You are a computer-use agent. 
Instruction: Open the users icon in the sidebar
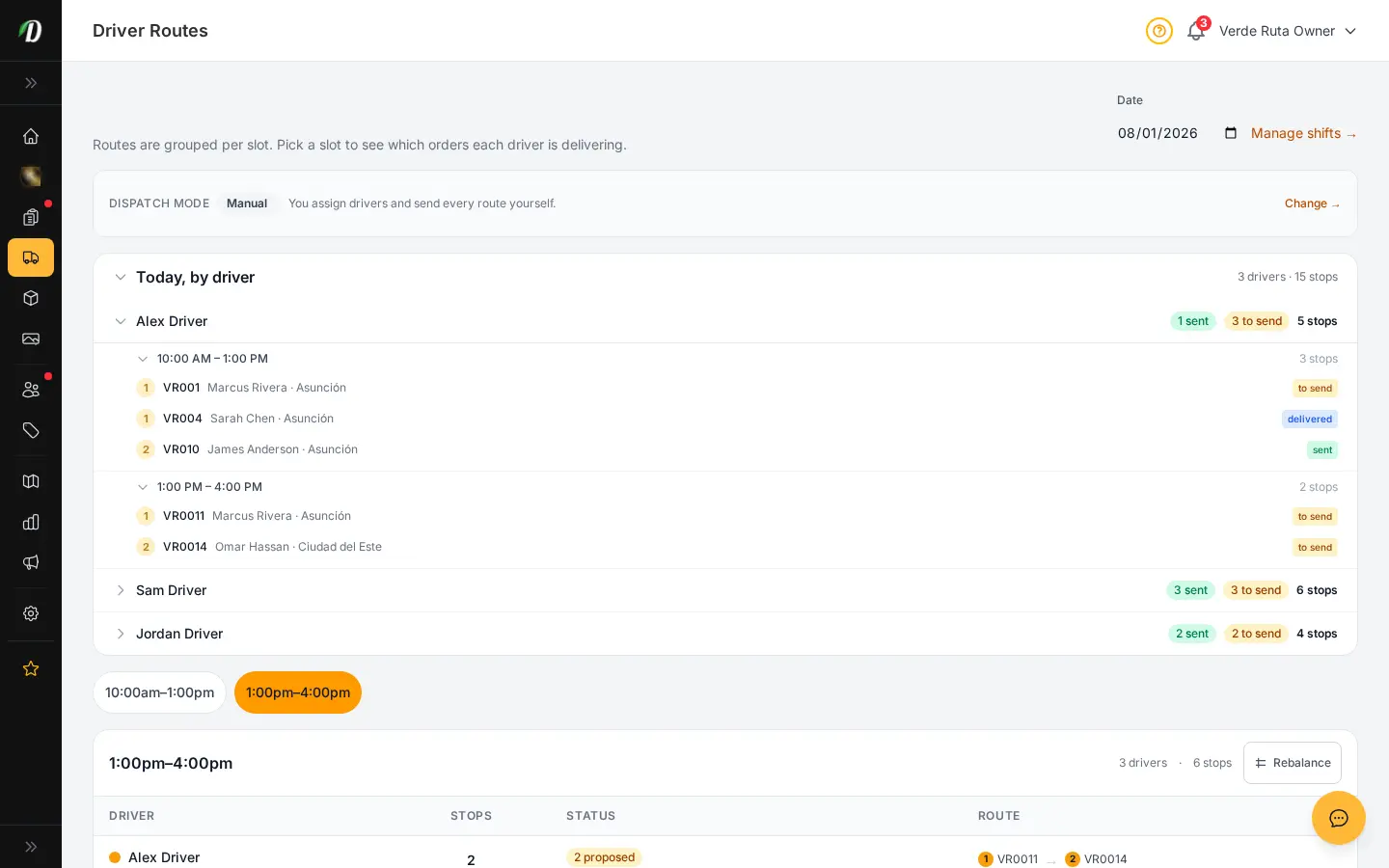point(31,390)
